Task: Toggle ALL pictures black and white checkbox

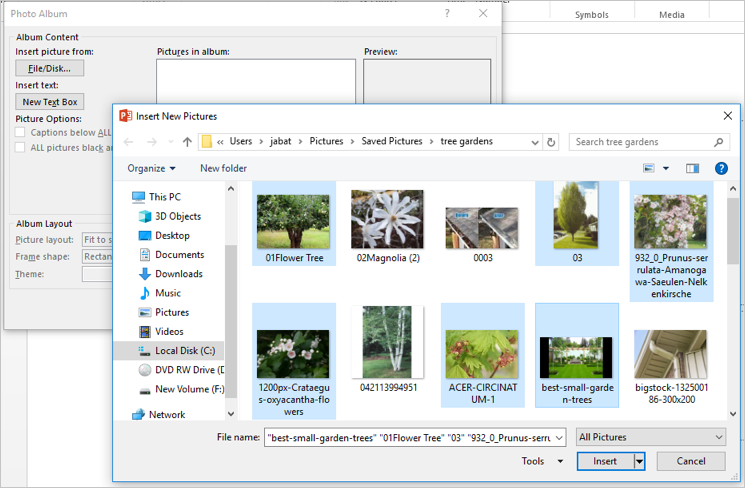Action: point(21,148)
